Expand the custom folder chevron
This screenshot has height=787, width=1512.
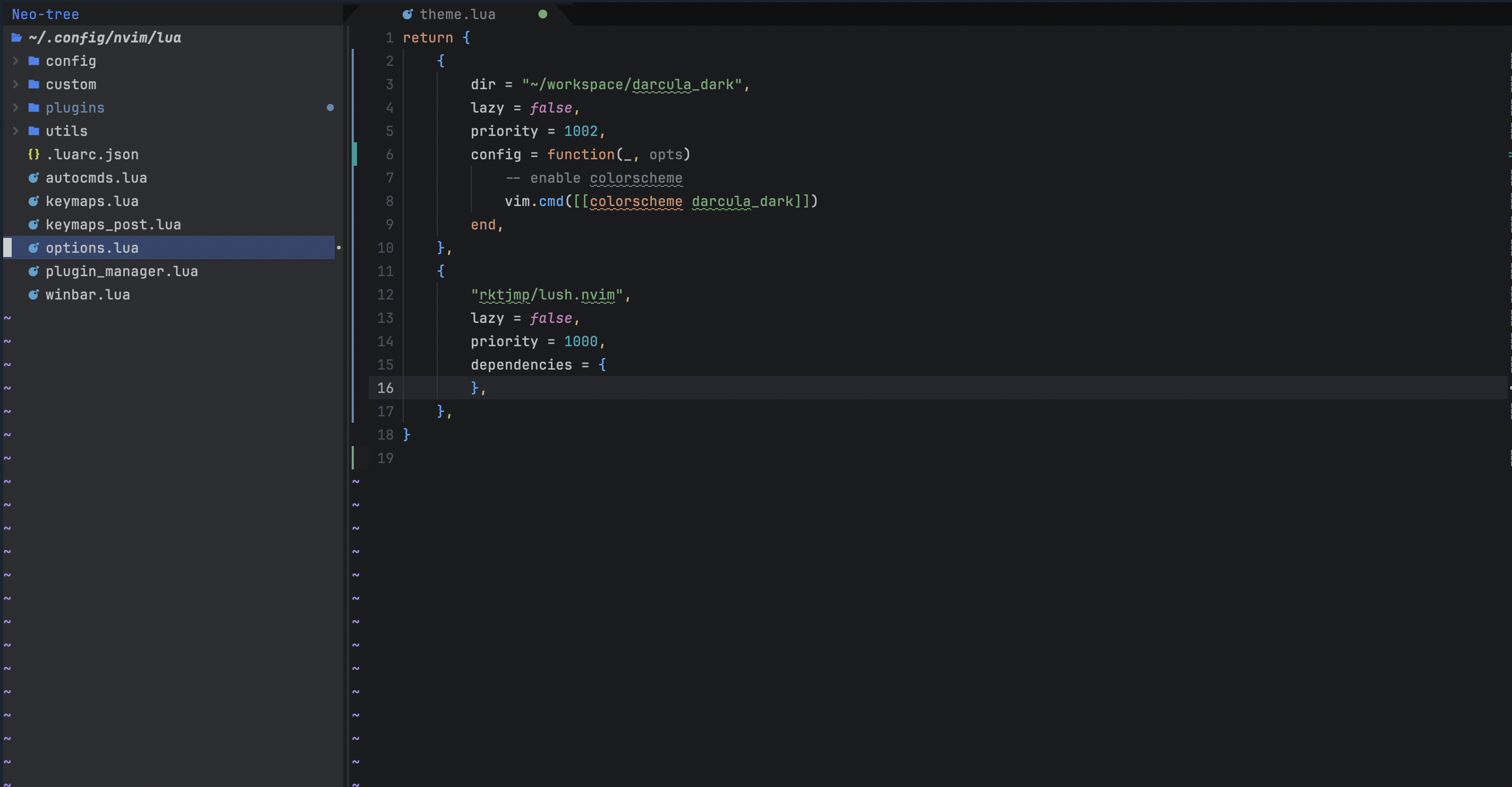16,84
